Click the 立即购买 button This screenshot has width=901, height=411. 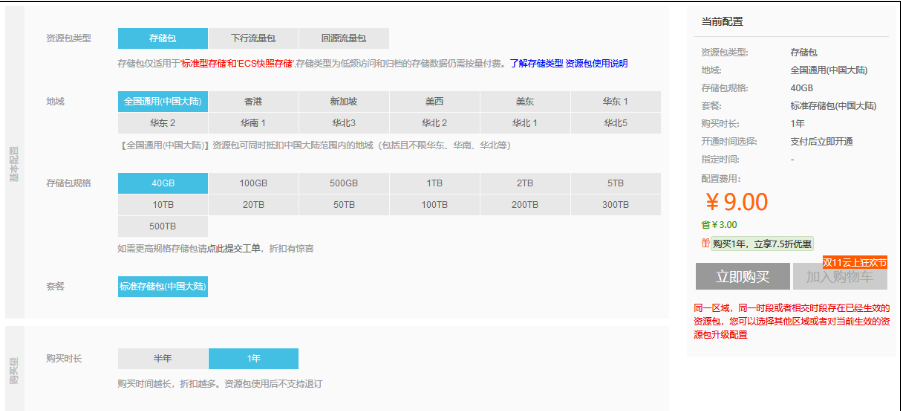click(x=742, y=276)
